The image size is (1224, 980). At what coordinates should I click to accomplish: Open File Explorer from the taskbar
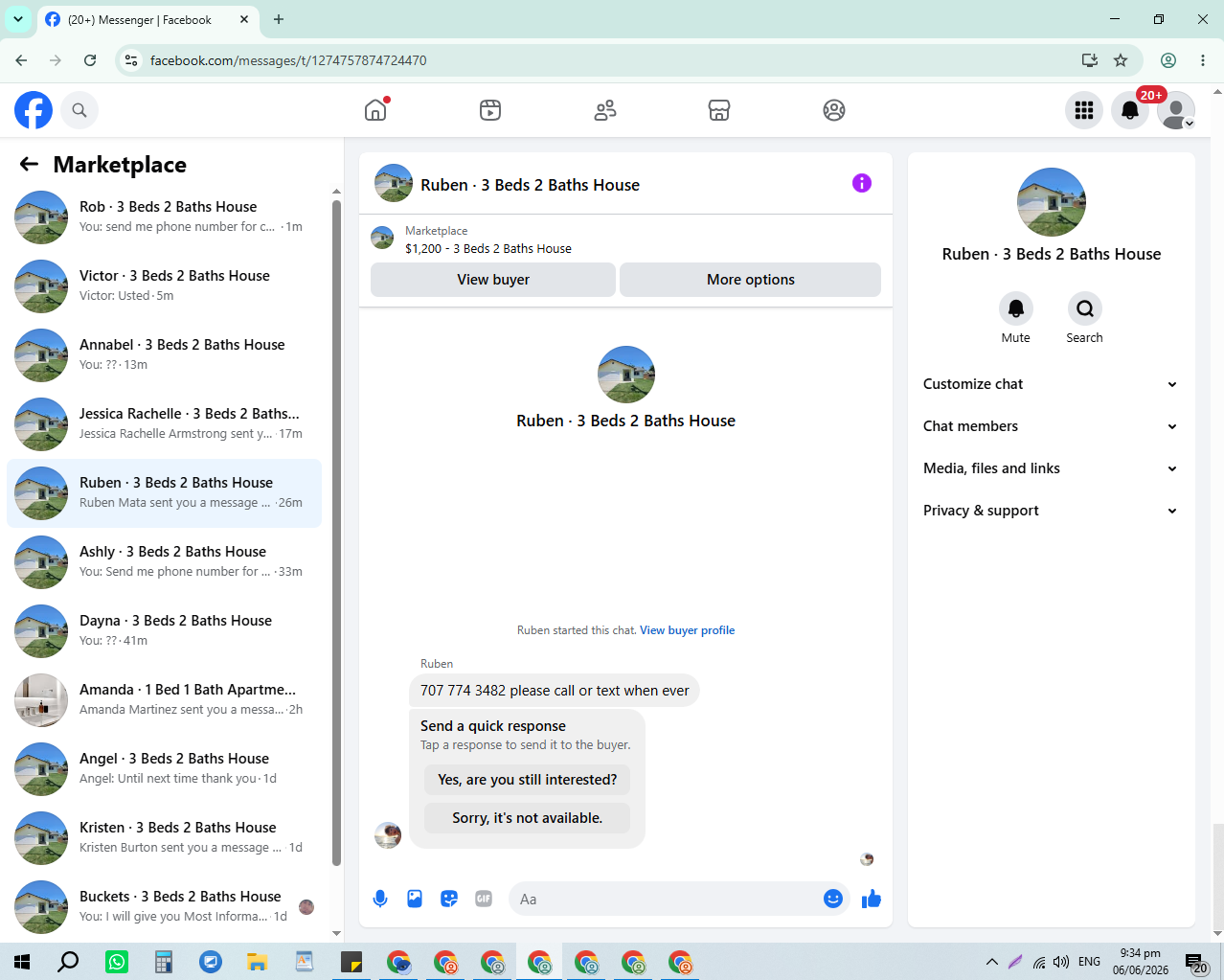[x=258, y=962]
